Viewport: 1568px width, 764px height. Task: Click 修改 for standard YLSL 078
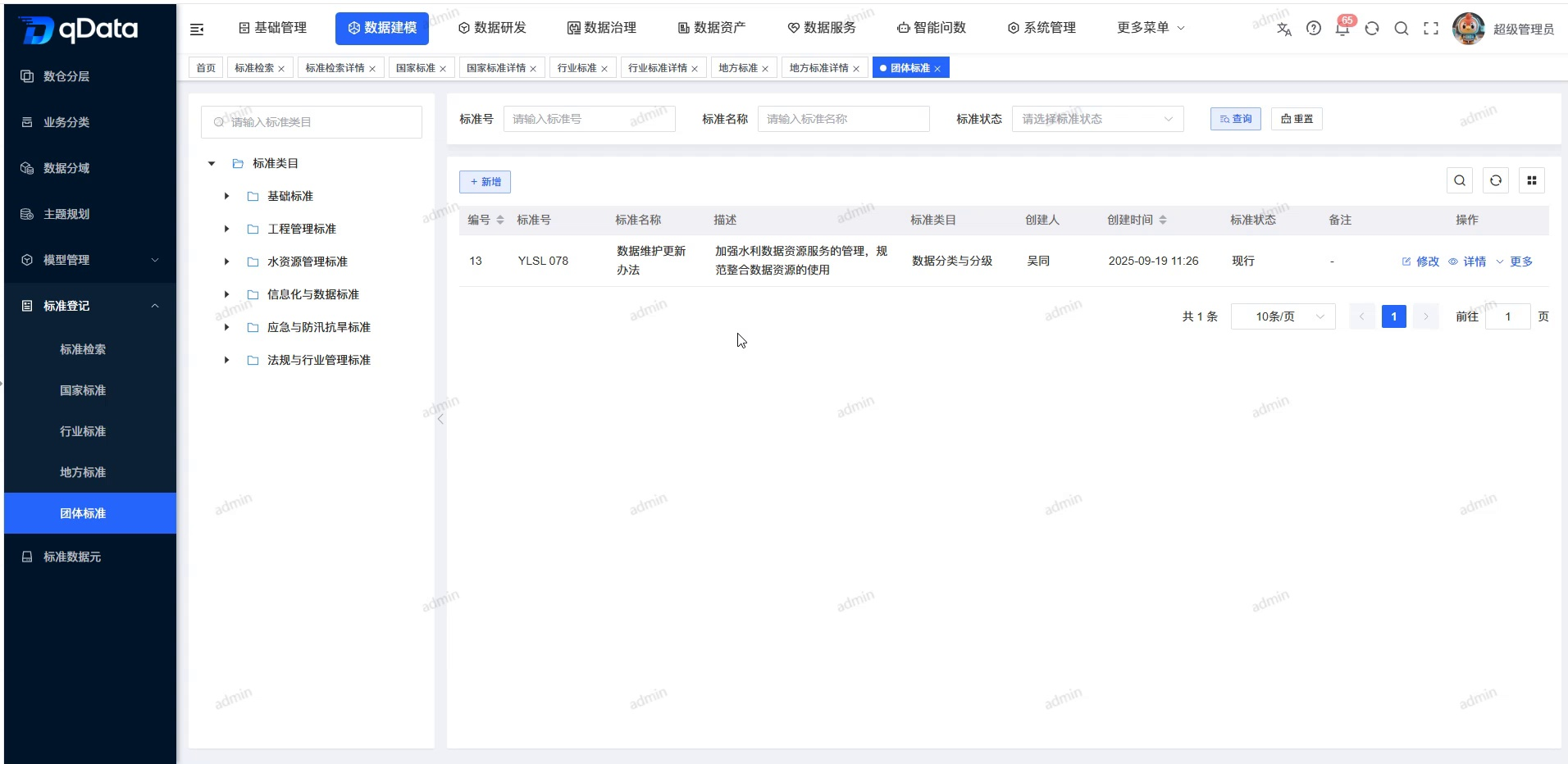coord(1420,261)
